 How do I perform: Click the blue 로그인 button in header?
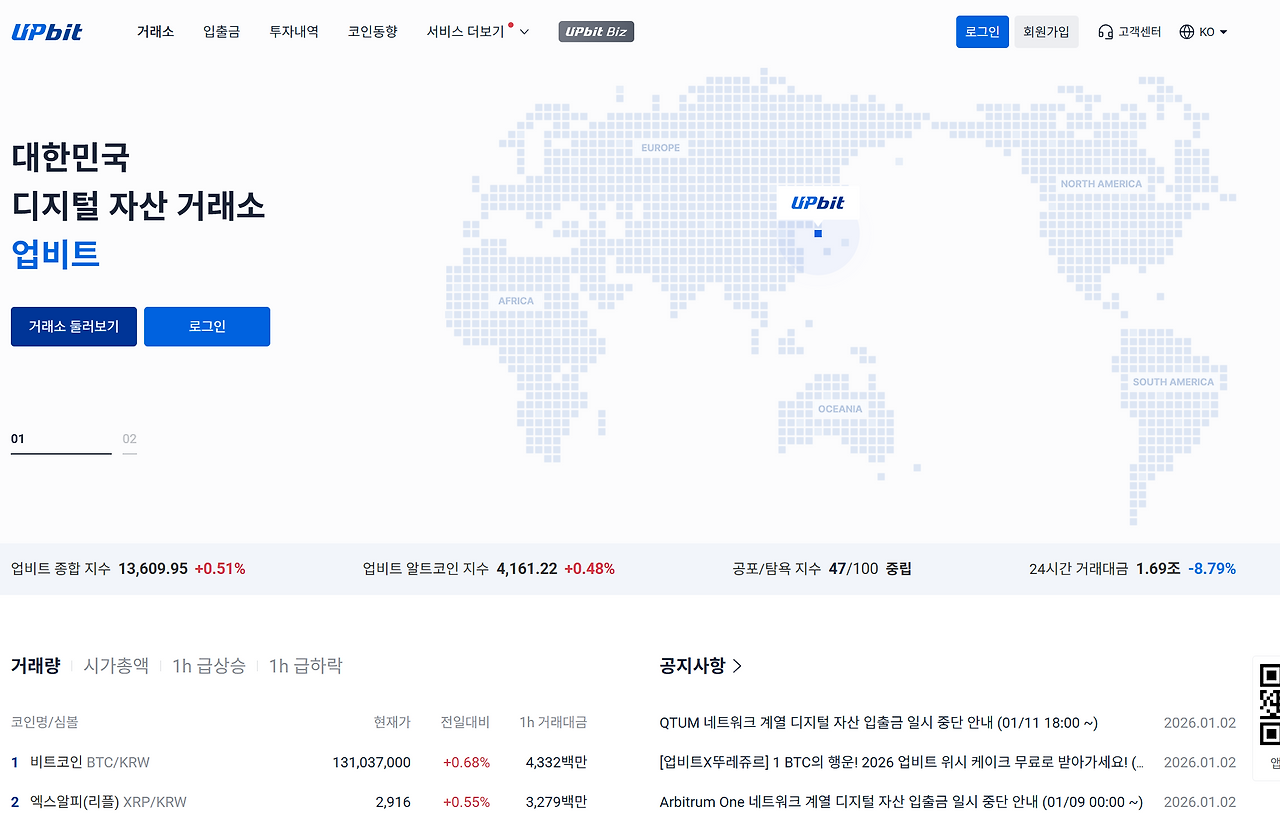click(x=982, y=32)
